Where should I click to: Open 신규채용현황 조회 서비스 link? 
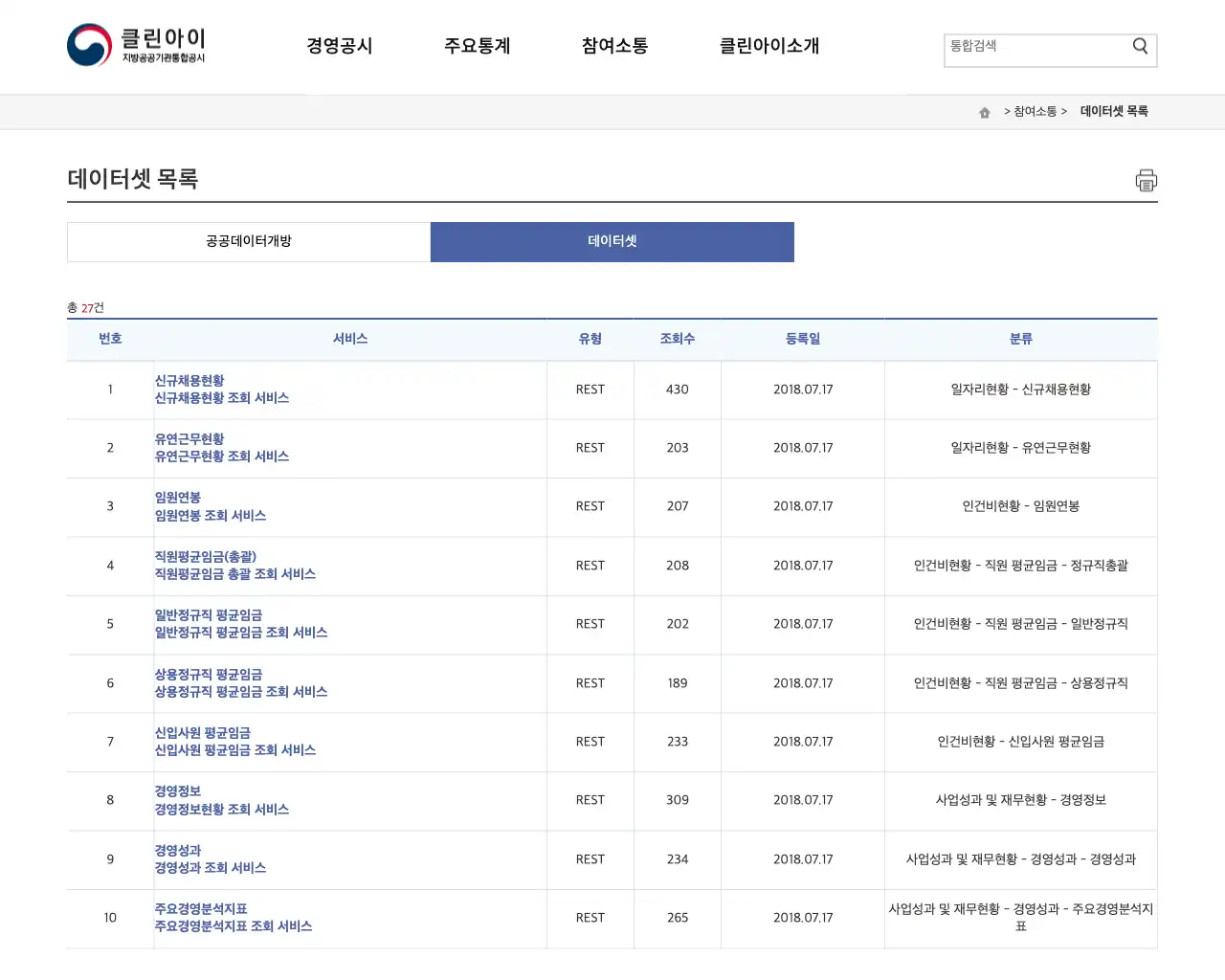point(222,398)
